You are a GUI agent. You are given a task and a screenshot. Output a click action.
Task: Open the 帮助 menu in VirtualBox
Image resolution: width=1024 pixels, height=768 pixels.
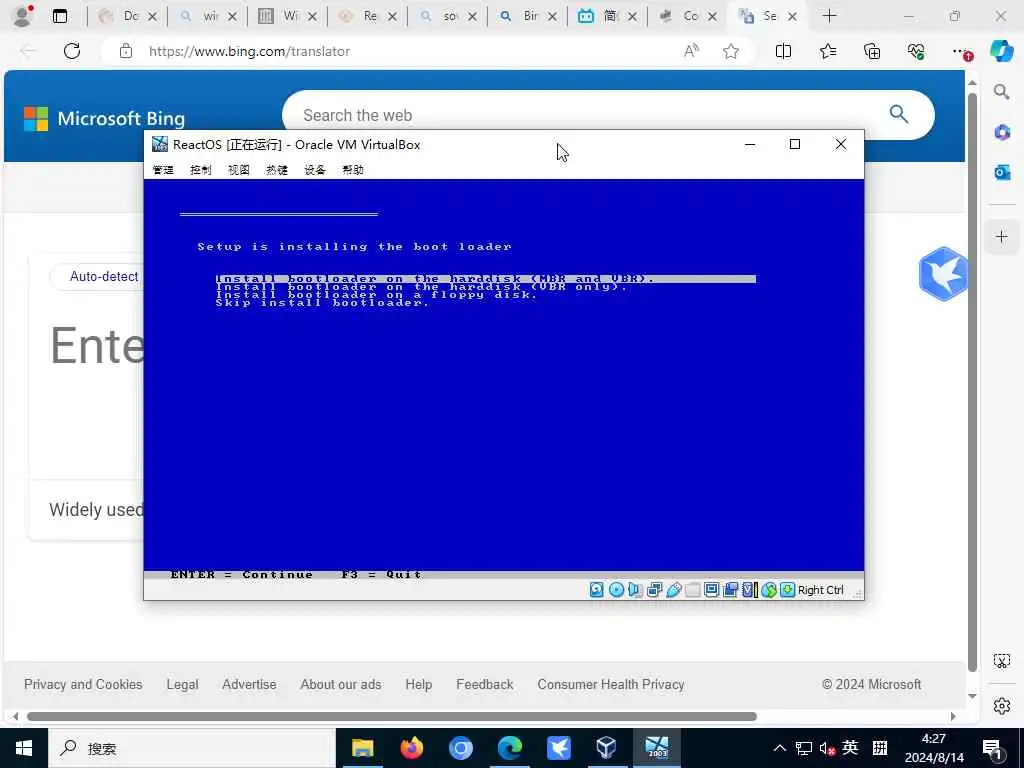pos(353,170)
